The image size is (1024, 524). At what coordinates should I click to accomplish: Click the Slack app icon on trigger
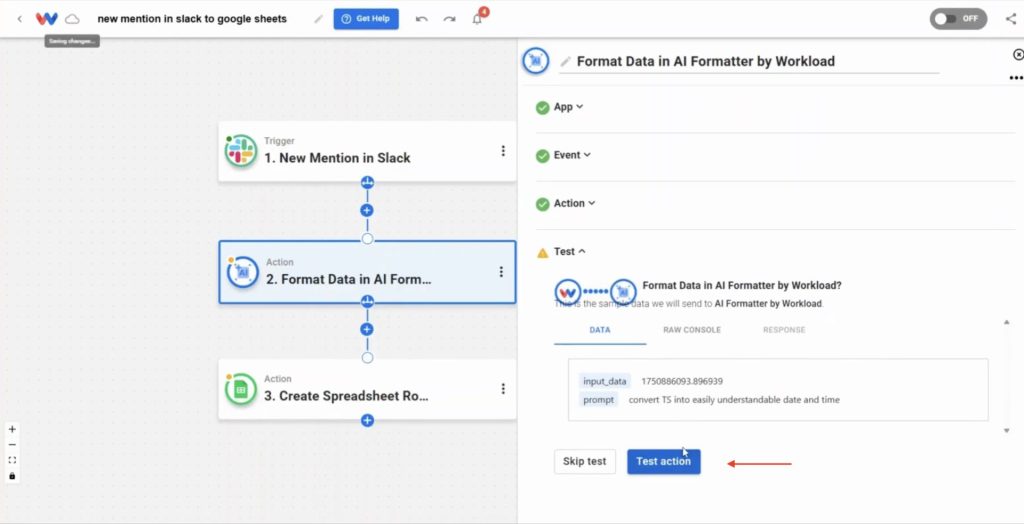tap(241, 151)
